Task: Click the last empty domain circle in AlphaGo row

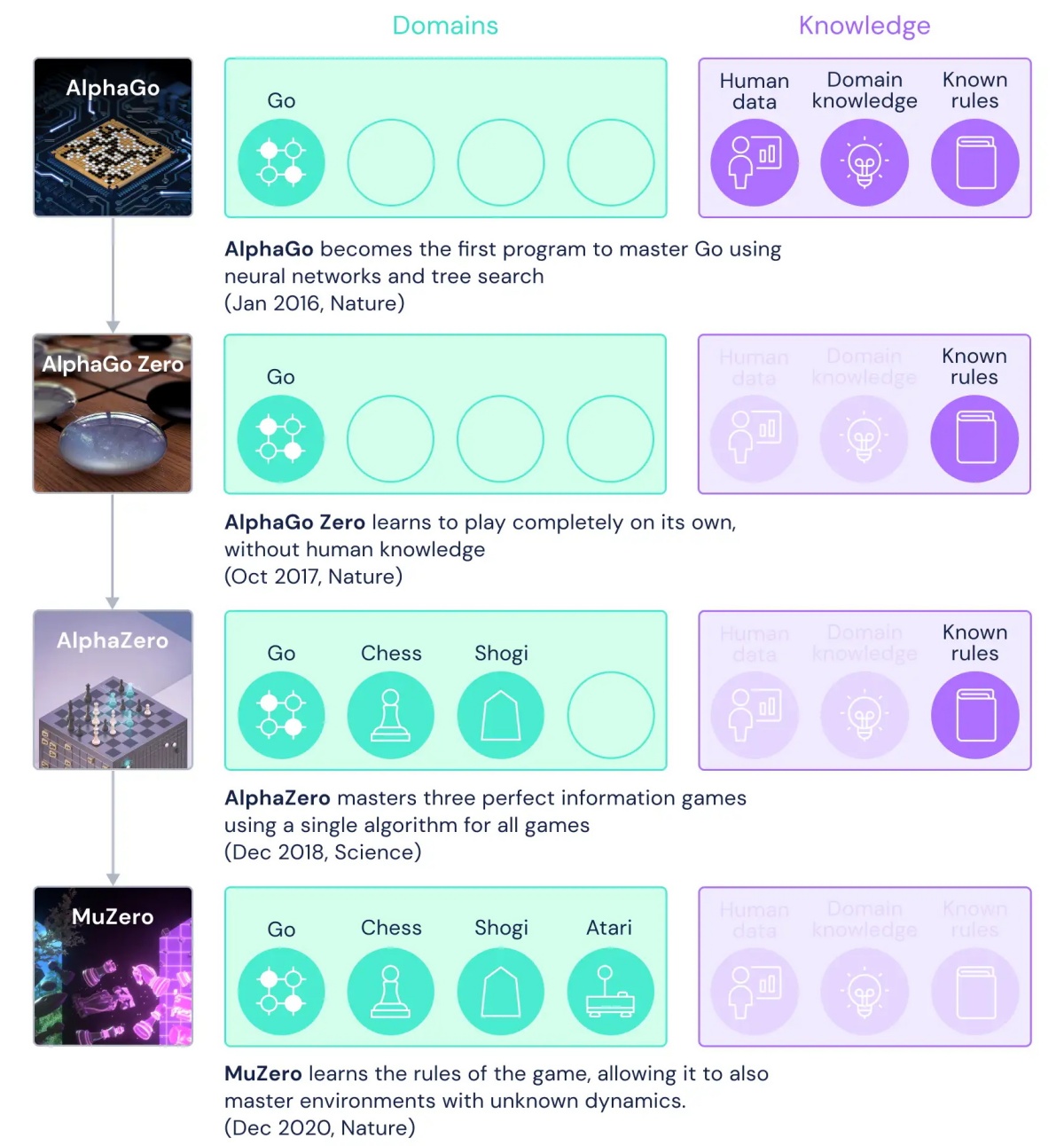Action: click(x=611, y=162)
